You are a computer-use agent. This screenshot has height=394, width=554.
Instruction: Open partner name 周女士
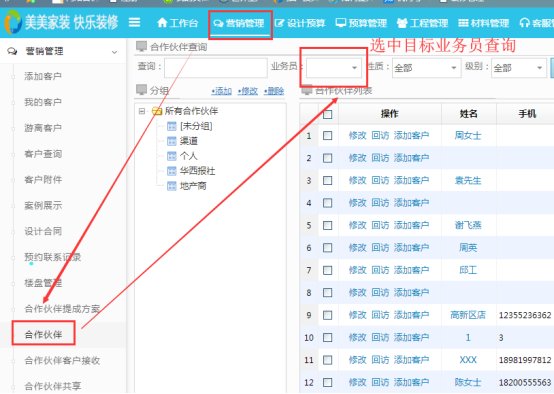[468, 136]
